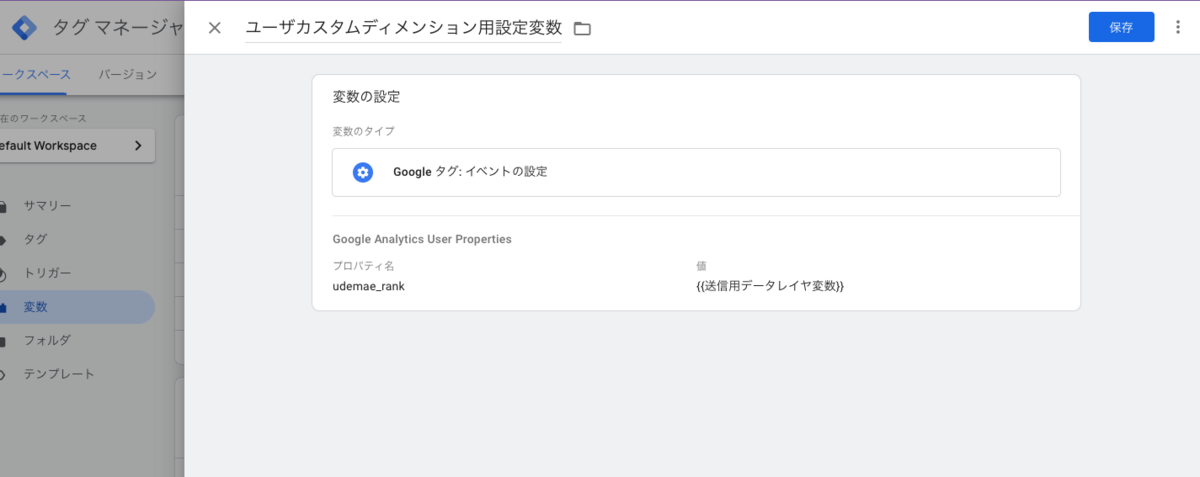Image resolution: width=1200 pixels, height=477 pixels.
Task: Click the 値 column label
Action: [x=701, y=266]
